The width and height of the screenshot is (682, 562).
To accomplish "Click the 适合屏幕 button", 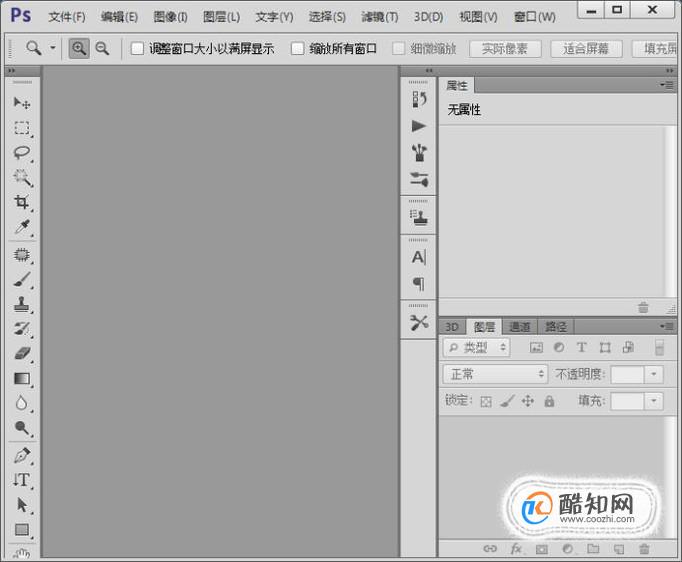I will tap(586, 49).
